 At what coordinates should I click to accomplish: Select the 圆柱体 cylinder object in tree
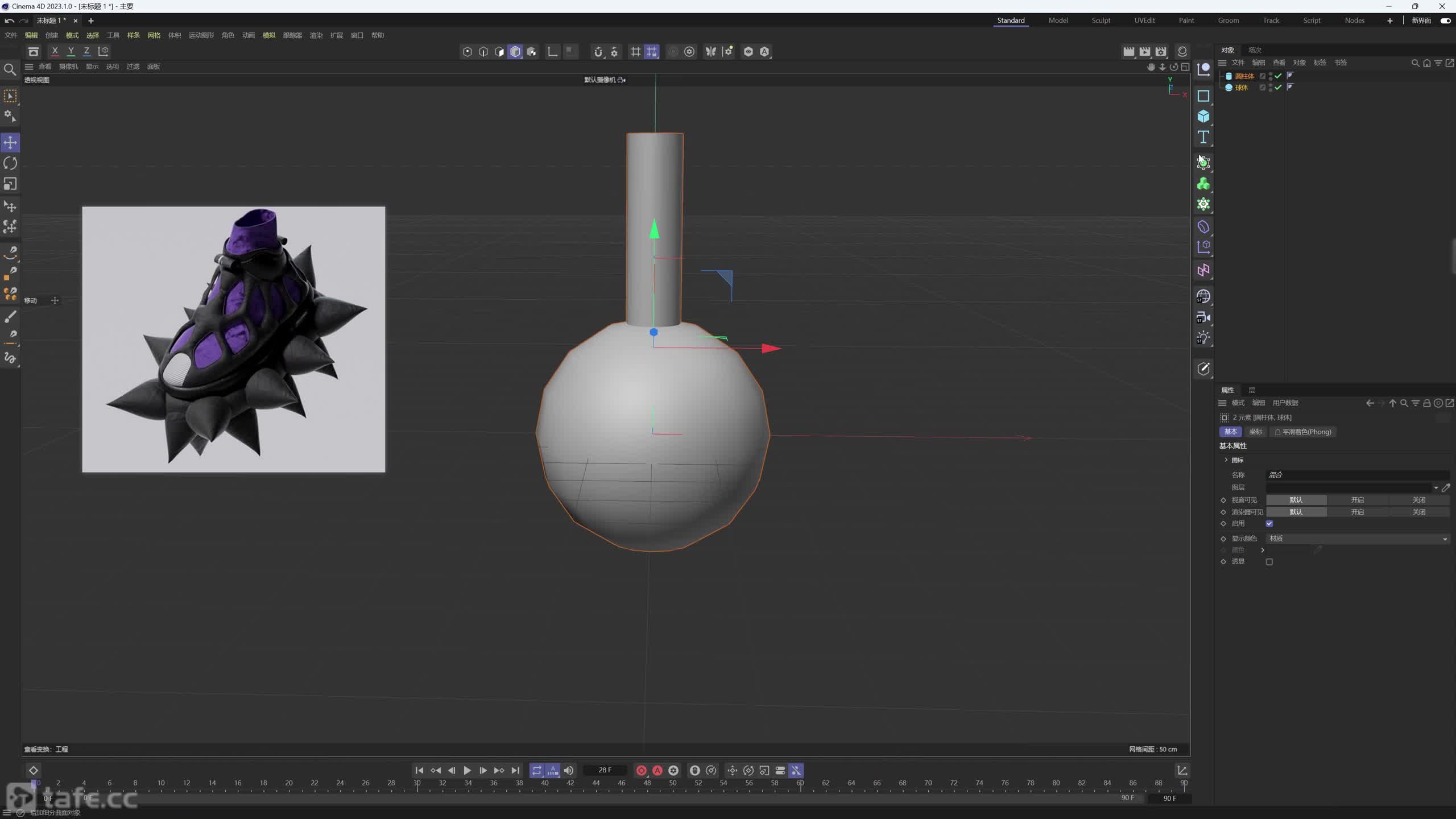point(1244,76)
